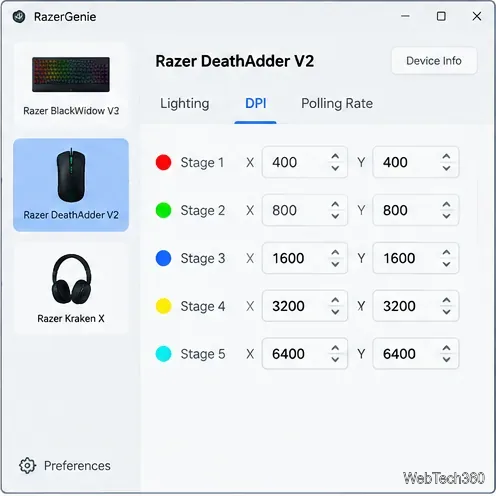Click the Stage 4 Y value field 3200
This screenshot has height=496, width=496.
416,306
